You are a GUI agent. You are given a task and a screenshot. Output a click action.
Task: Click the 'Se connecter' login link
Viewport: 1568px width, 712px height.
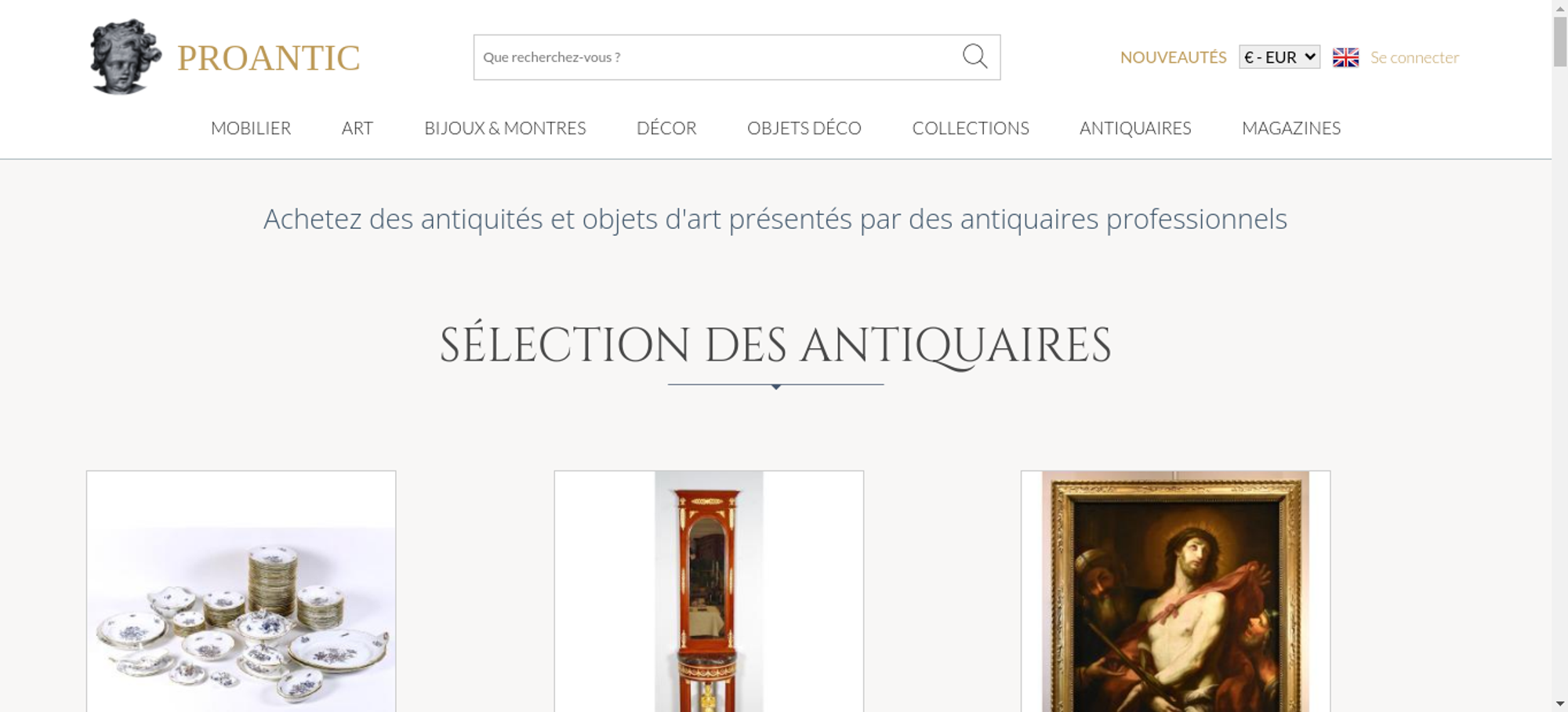1414,57
